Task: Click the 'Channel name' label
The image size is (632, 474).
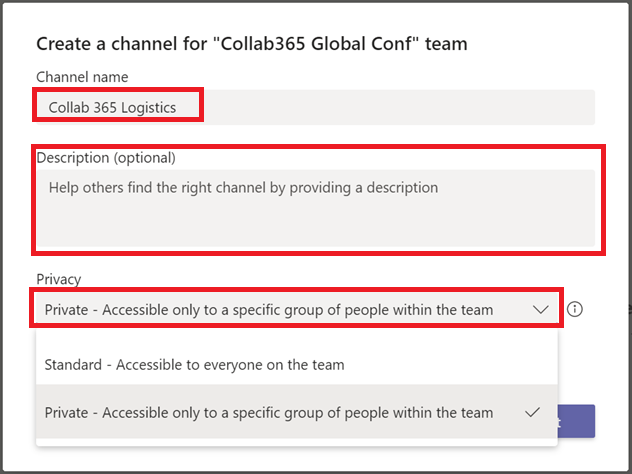Action: click(82, 77)
